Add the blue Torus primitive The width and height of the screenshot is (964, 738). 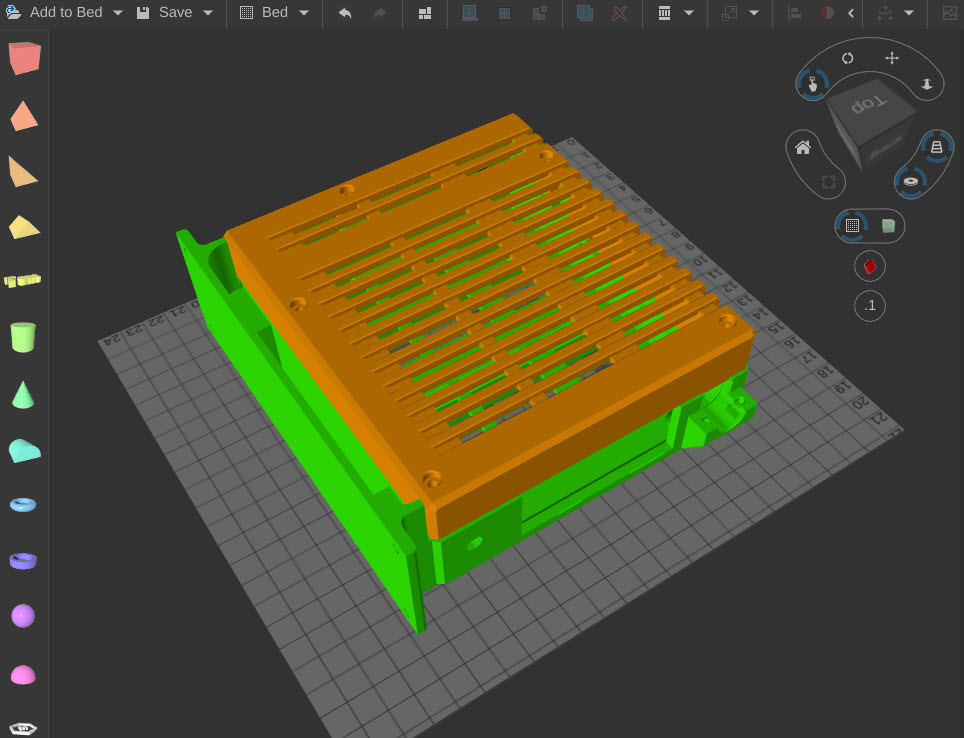point(23,505)
